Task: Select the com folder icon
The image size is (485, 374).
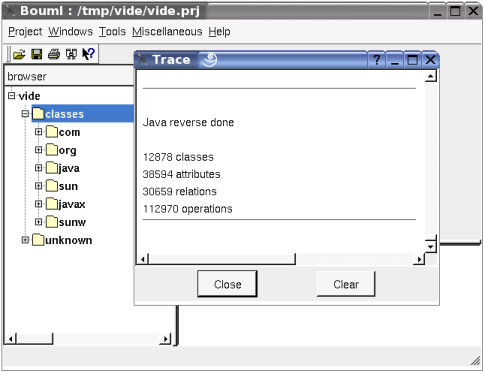Action: (52, 132)
